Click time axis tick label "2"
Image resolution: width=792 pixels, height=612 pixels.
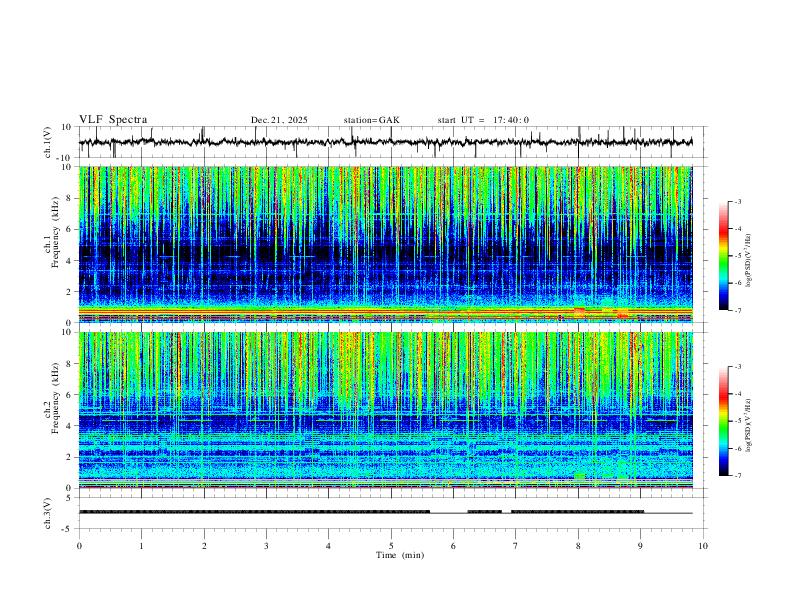coord(204,546)
